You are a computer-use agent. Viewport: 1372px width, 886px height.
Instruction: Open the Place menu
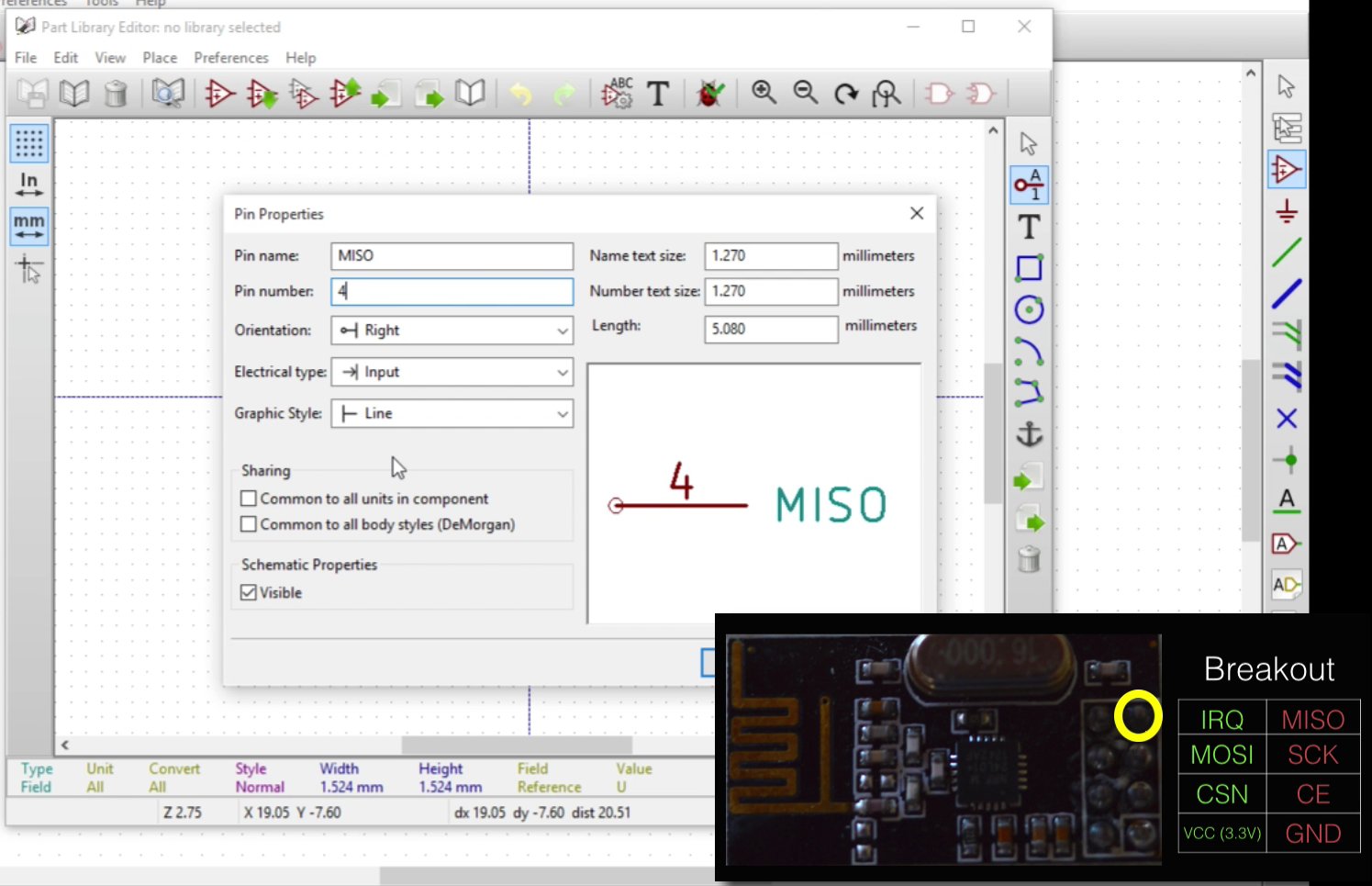click(160, 58)
